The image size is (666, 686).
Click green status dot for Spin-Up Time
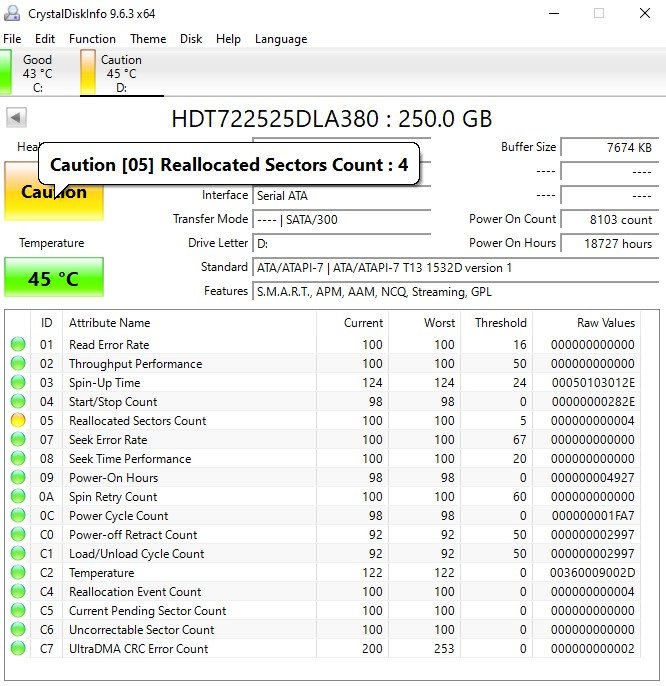18,382
